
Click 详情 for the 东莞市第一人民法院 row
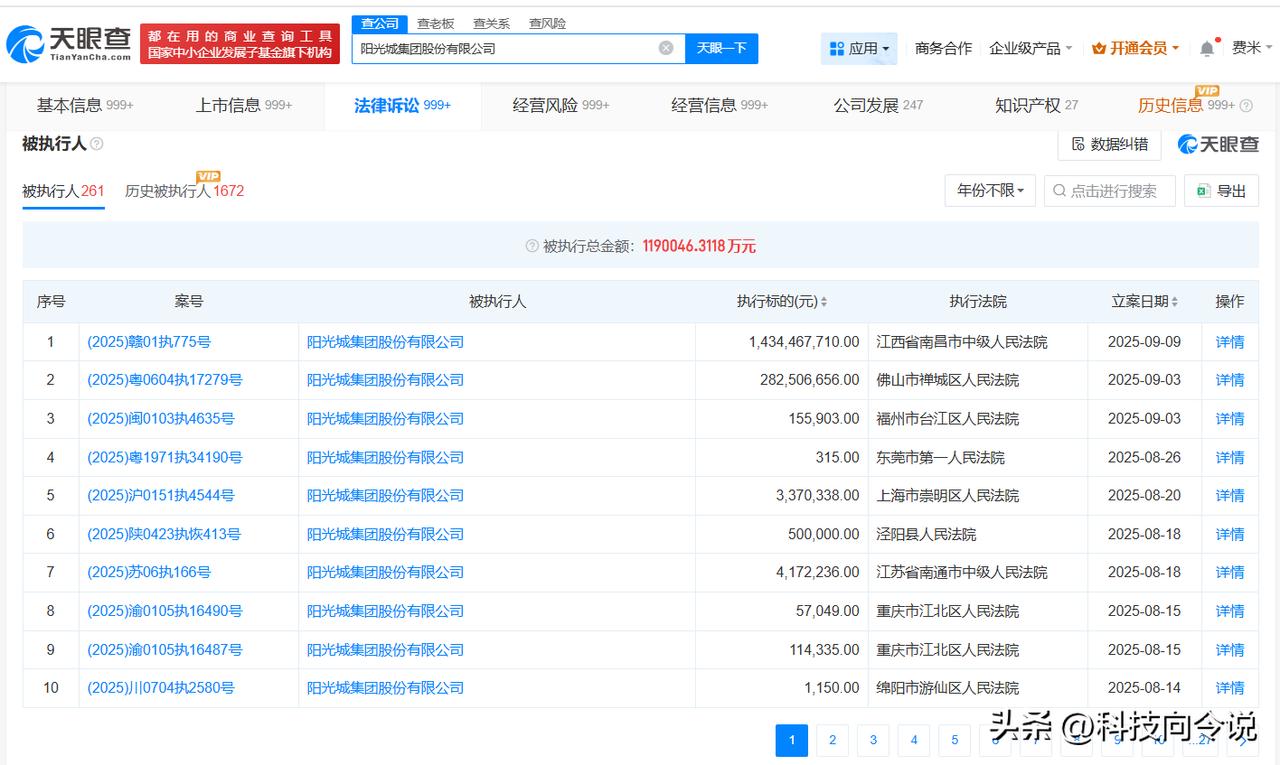pos(1230,457)
